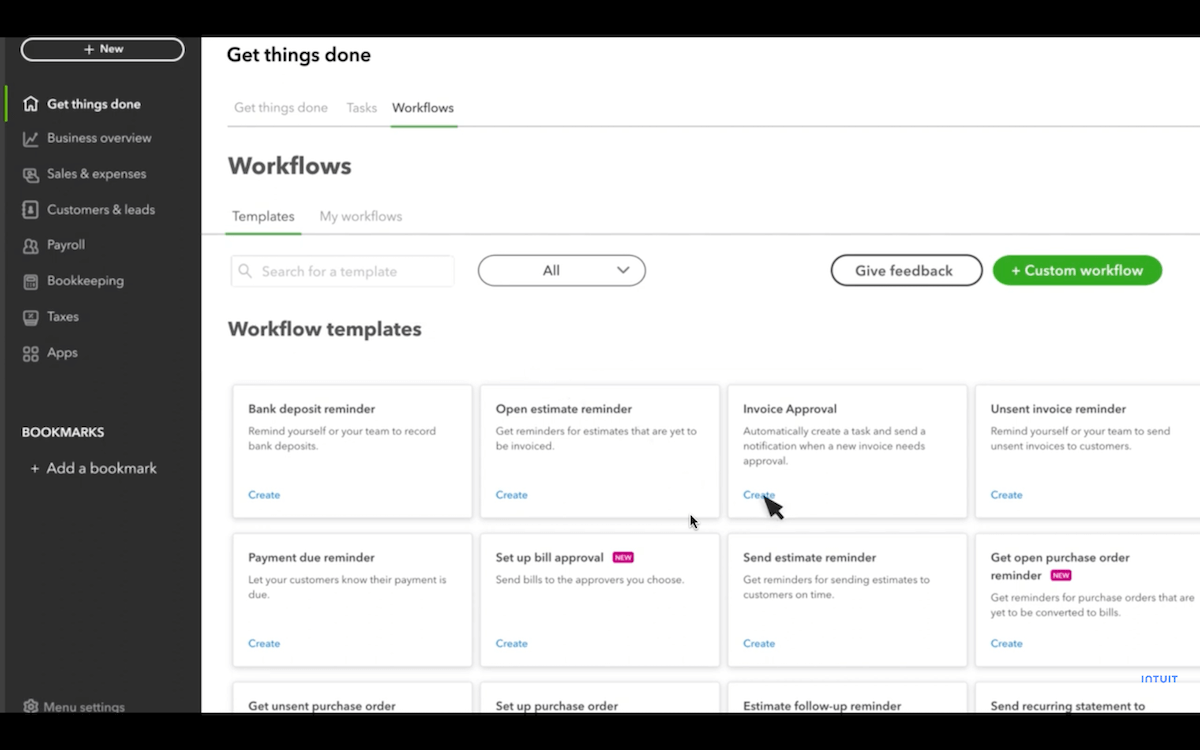Click the Workflow templates heading
Image resolution: width=1200 pixels, height=750 pixels.
[325, 329]
